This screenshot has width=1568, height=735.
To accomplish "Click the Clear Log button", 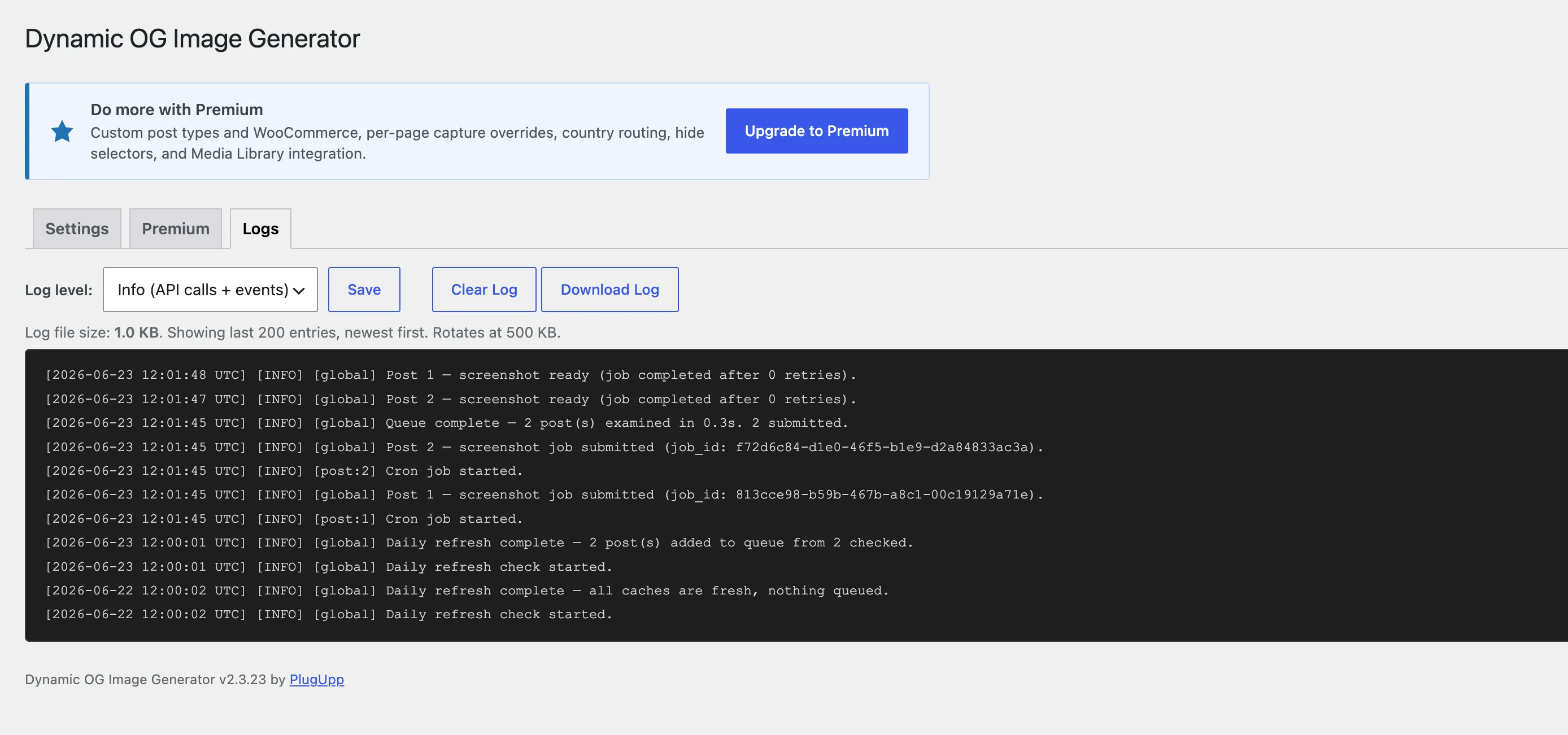I will tap(484, 290).
